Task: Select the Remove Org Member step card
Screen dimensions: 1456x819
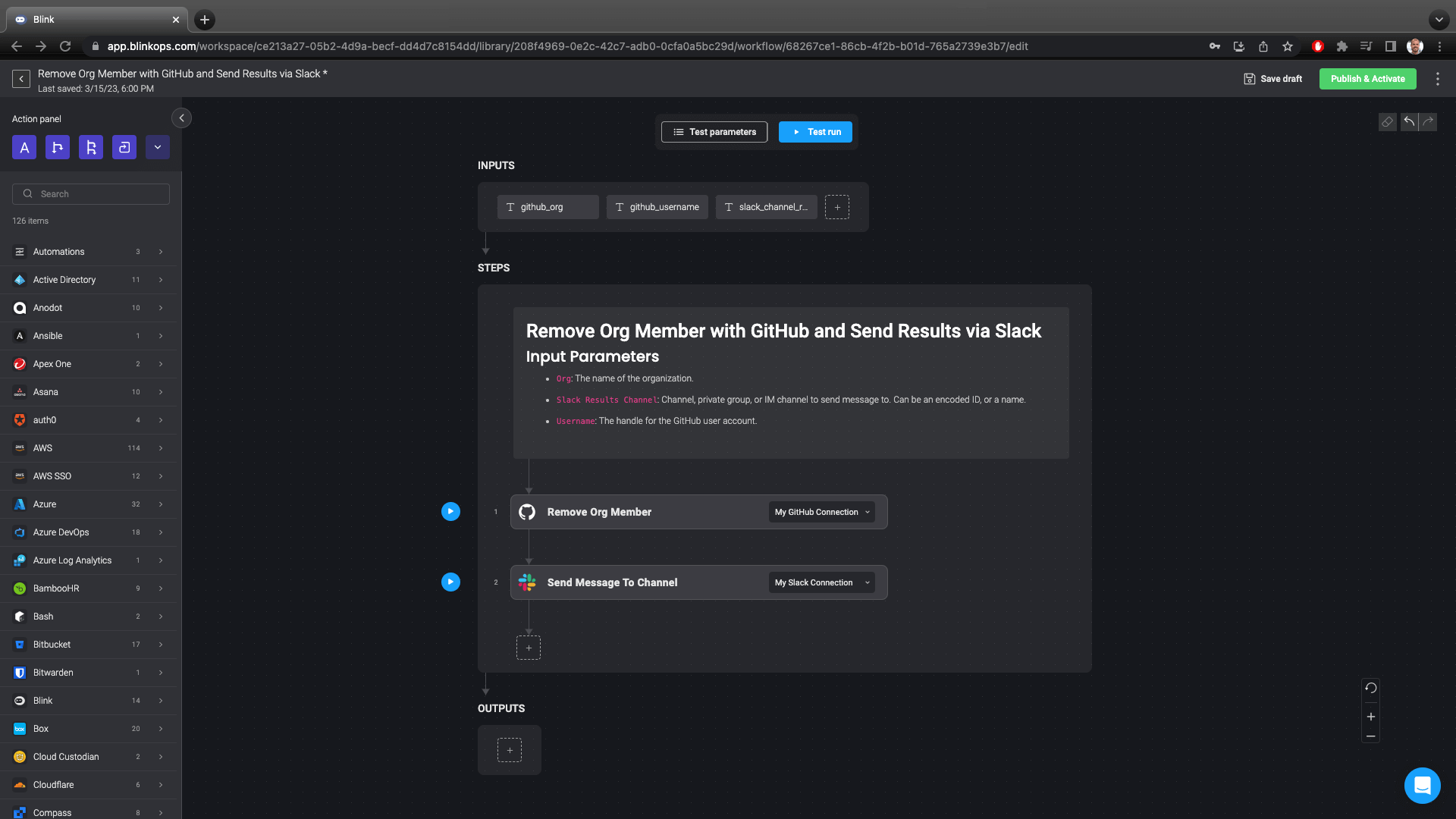Action: tap(698, 512)
